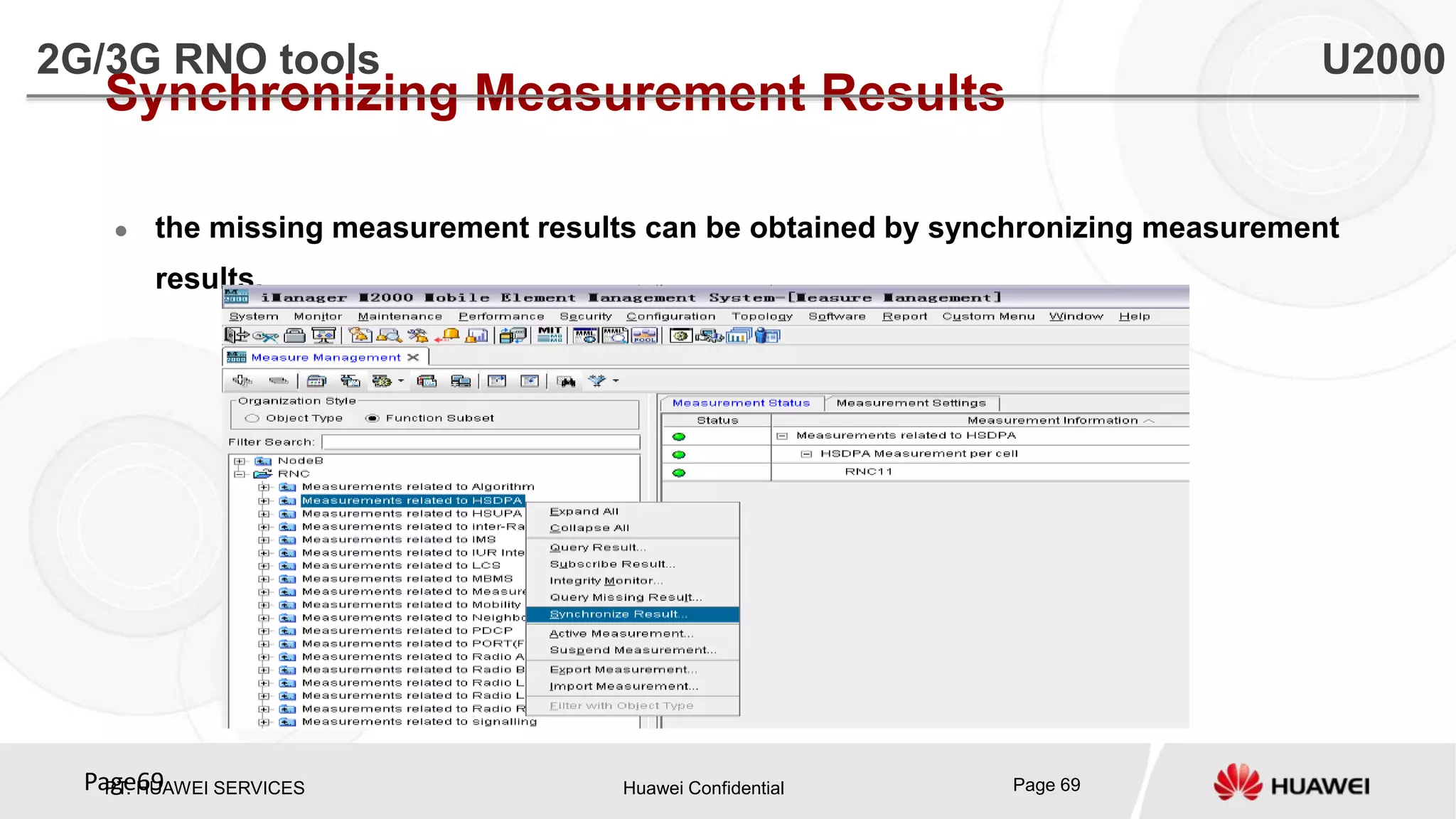Click the binoculars search icon
1456x819 pixels.
(567, 382)
